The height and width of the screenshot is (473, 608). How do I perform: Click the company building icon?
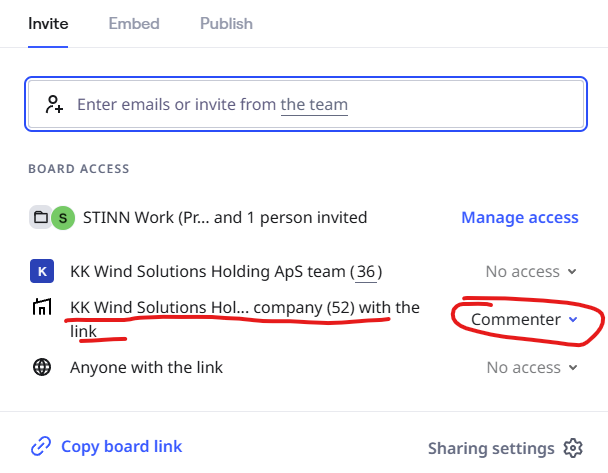[x=42, y=307]
